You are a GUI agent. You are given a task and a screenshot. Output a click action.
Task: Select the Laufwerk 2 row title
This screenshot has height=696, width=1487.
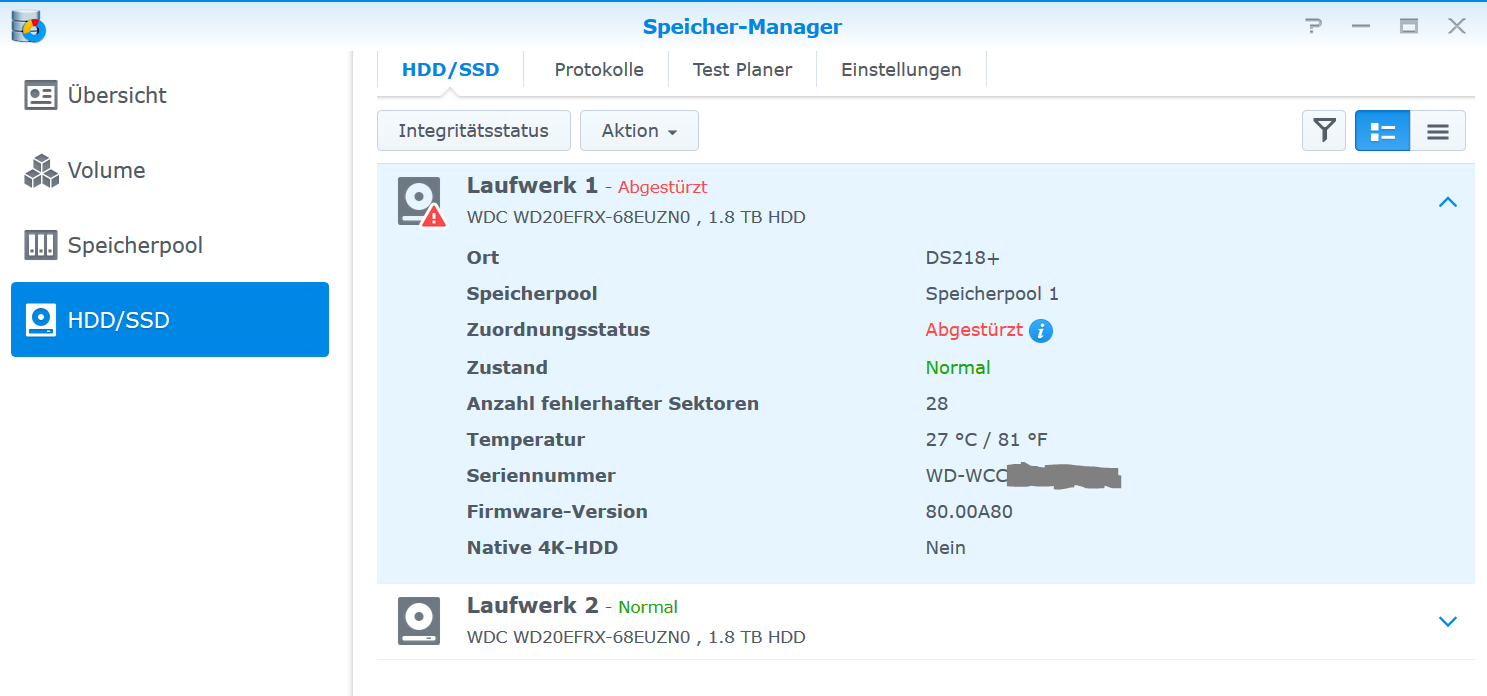(532, 605)
